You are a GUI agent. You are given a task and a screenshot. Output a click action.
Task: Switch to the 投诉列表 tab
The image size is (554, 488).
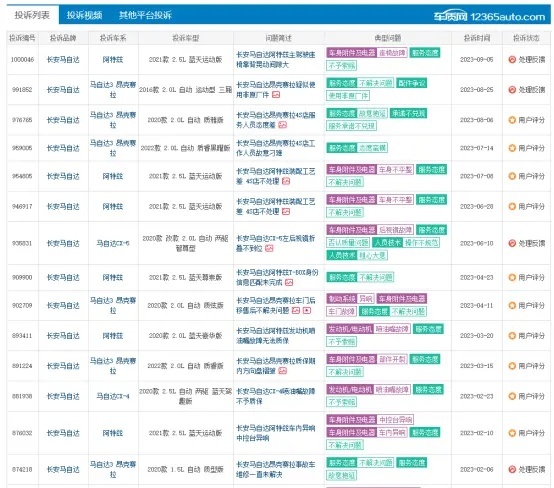[x=32, y=15]
